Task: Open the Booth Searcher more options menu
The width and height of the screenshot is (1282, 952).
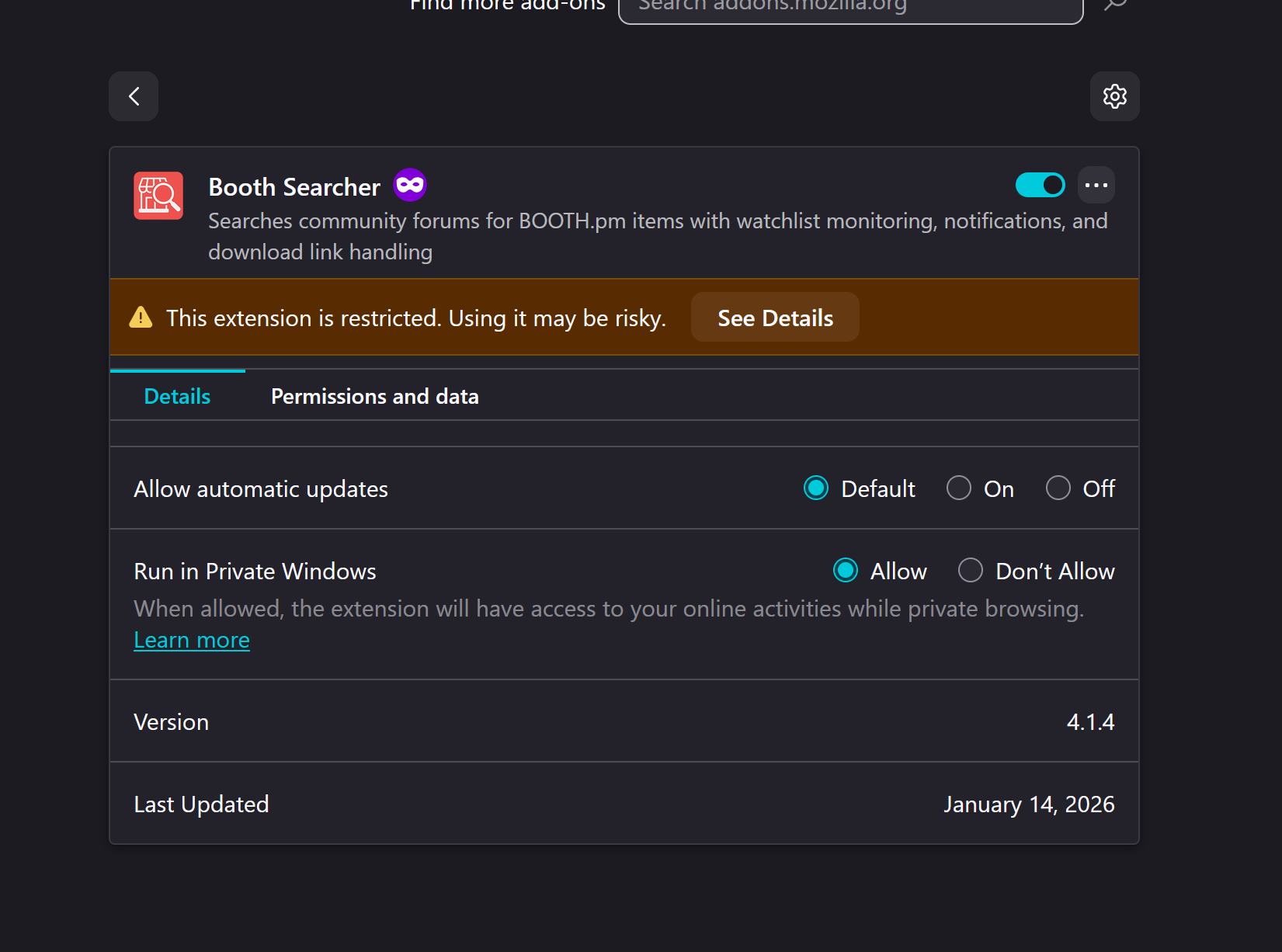Action: pyautogui.click(x=1096, y=185)
